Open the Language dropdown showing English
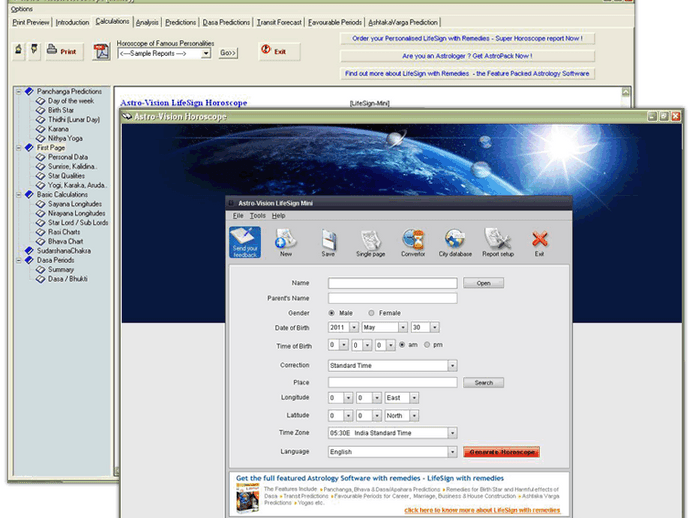This screenshot has width=690, height=518. point(452,452)
